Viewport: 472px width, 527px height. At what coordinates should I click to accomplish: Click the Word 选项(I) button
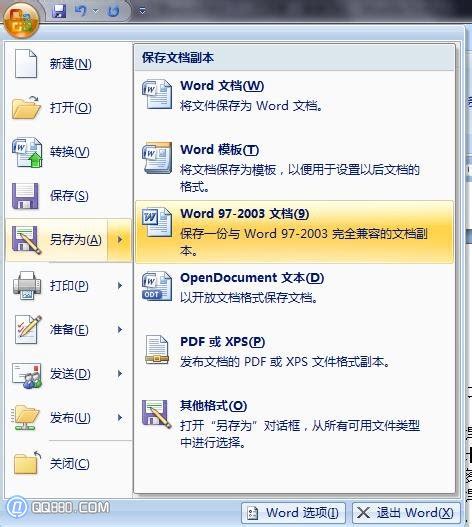(293, 513)
